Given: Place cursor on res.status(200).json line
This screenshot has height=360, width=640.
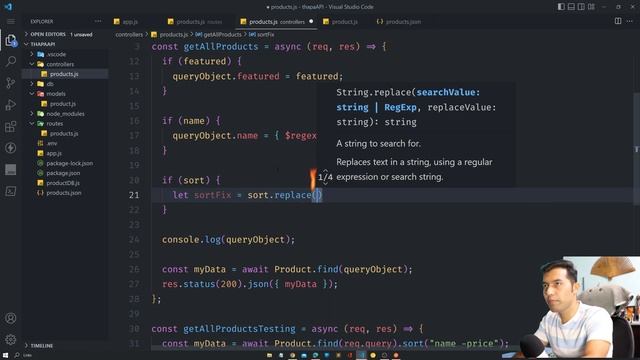Looking at the screenshot, I should tap(250, 284).
